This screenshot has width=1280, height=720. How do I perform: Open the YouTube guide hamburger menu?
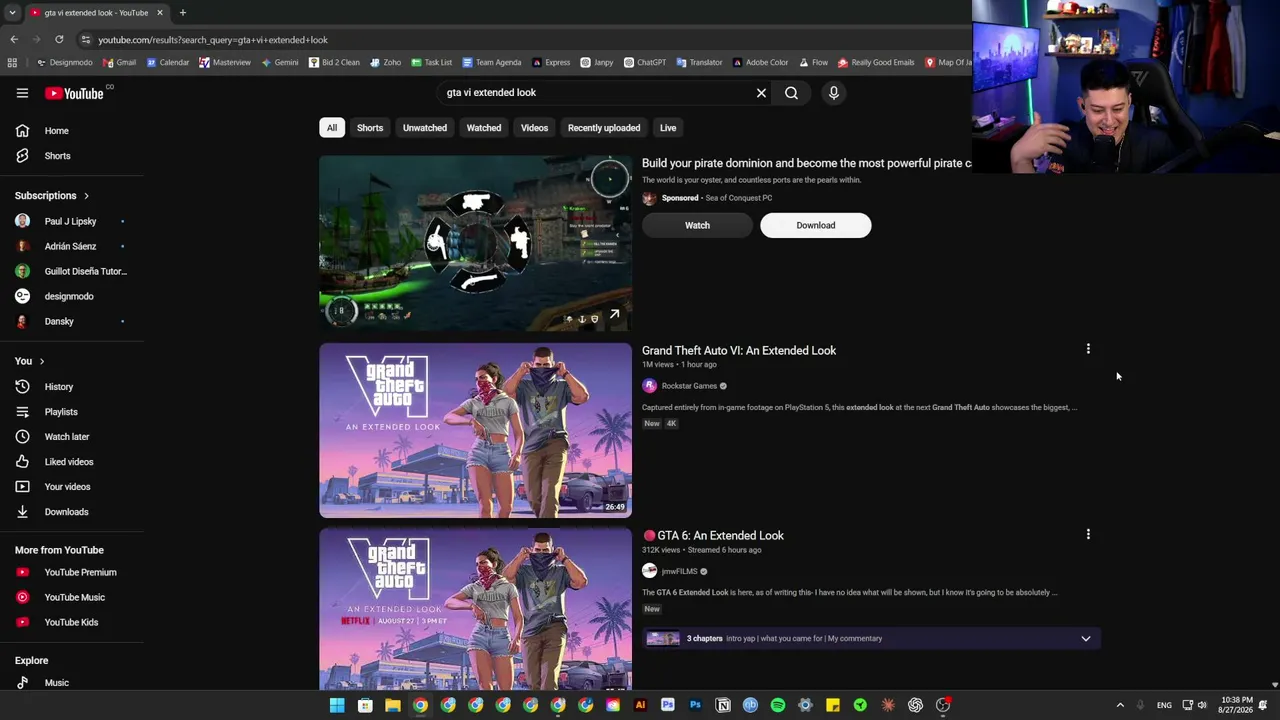[x=22, y=93]
